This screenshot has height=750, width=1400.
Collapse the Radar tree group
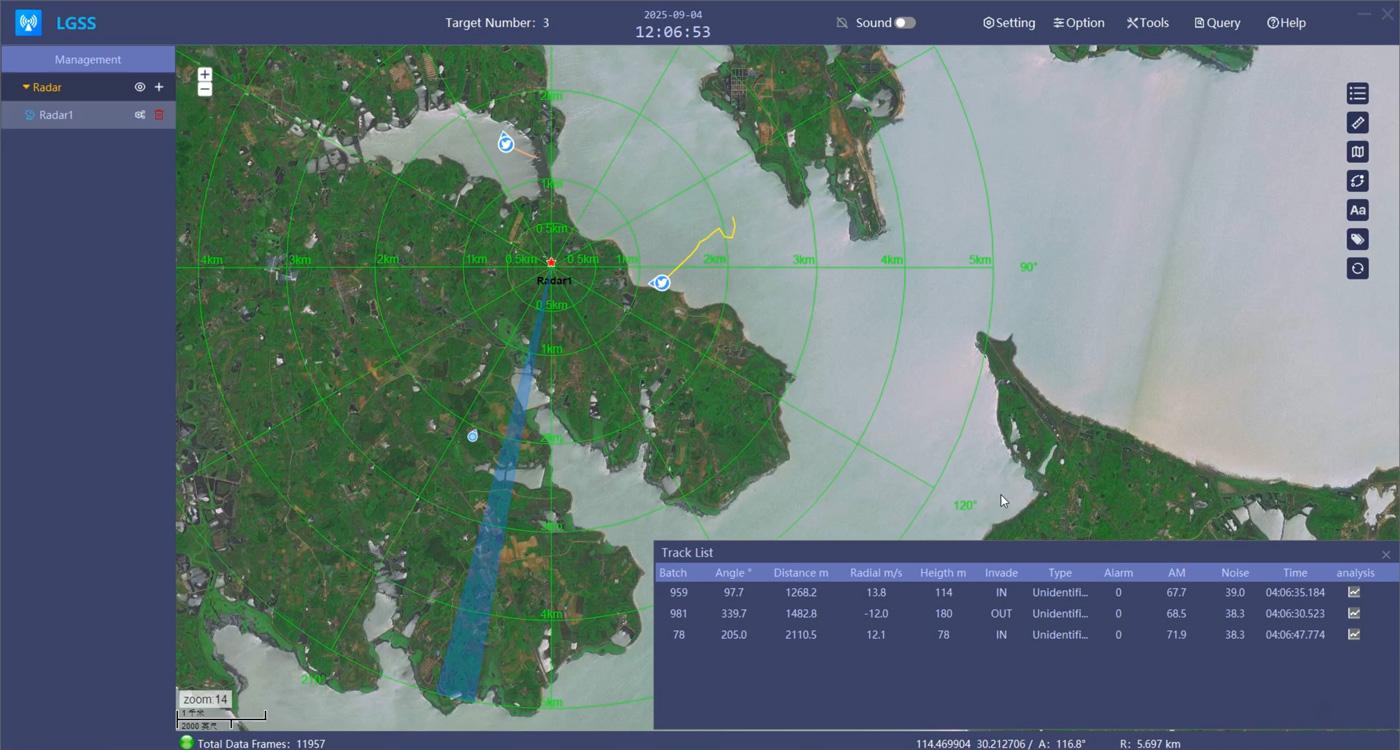click(26, 87)
